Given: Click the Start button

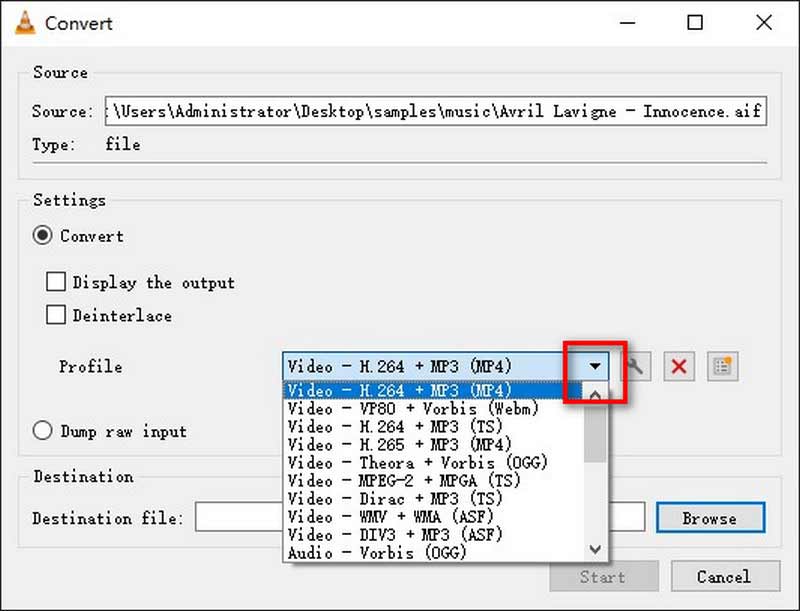Looking at the screenshot, I should [604, 576].
